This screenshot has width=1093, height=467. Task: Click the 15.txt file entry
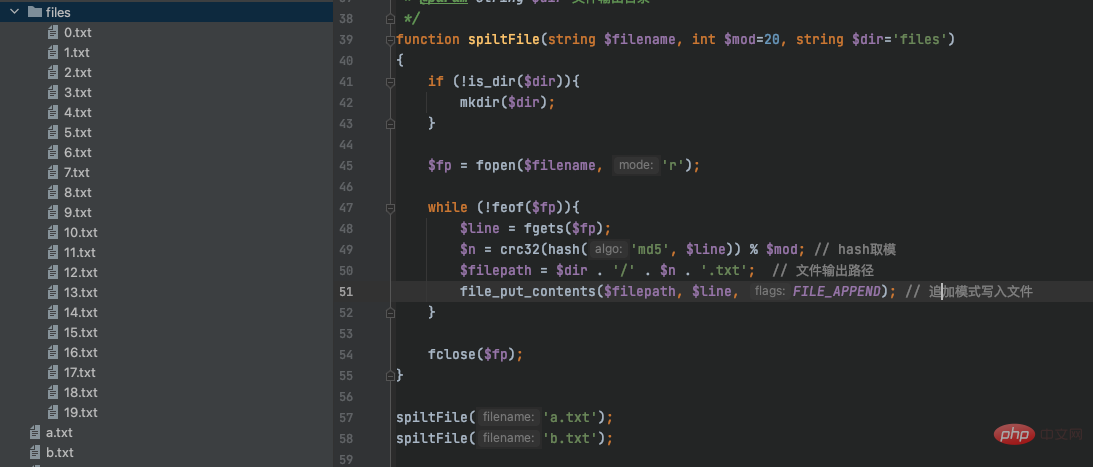[x=81, y=332]
